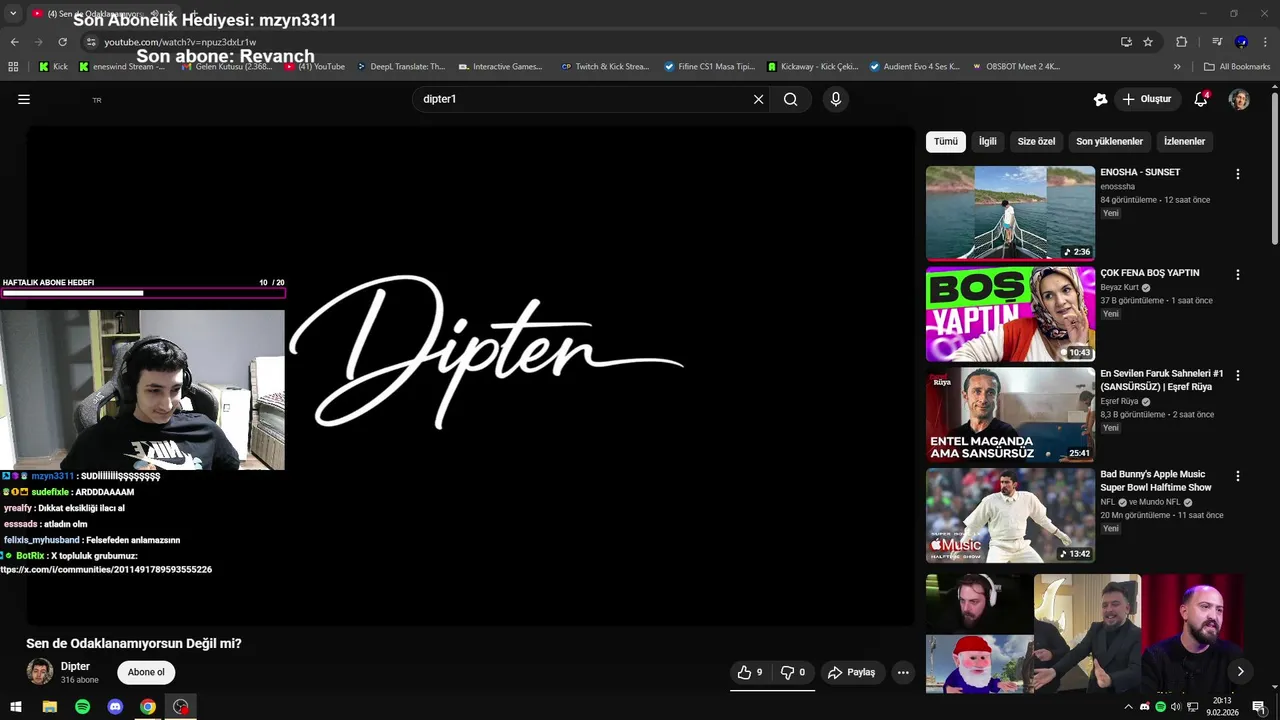1280x720 pixels.
Task: Open File Explorer from the taskbar
Action: (50, 707)
